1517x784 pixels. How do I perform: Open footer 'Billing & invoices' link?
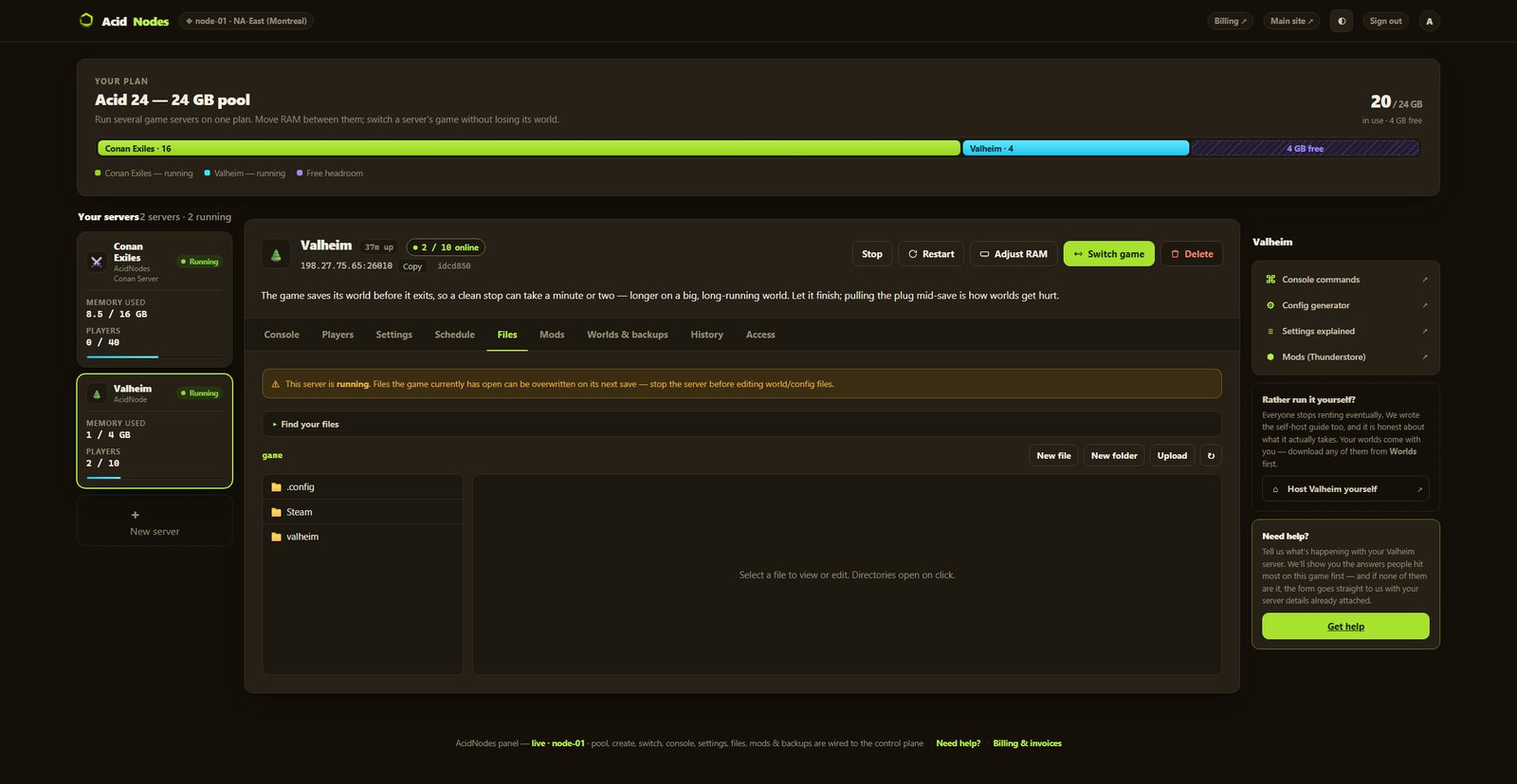pos(1027,743)
